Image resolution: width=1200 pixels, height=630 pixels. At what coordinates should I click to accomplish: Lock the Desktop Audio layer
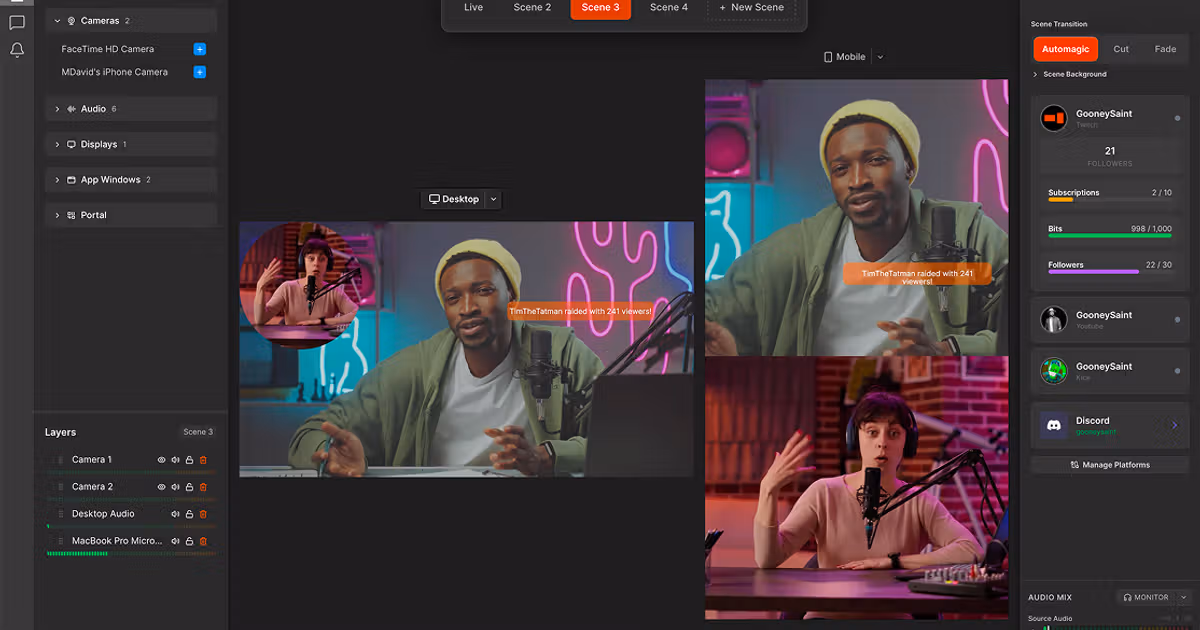tap(189, 514)
